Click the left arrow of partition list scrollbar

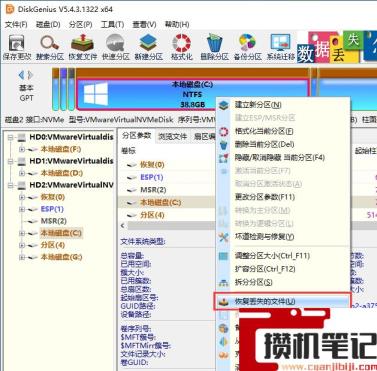pos(122,226)
